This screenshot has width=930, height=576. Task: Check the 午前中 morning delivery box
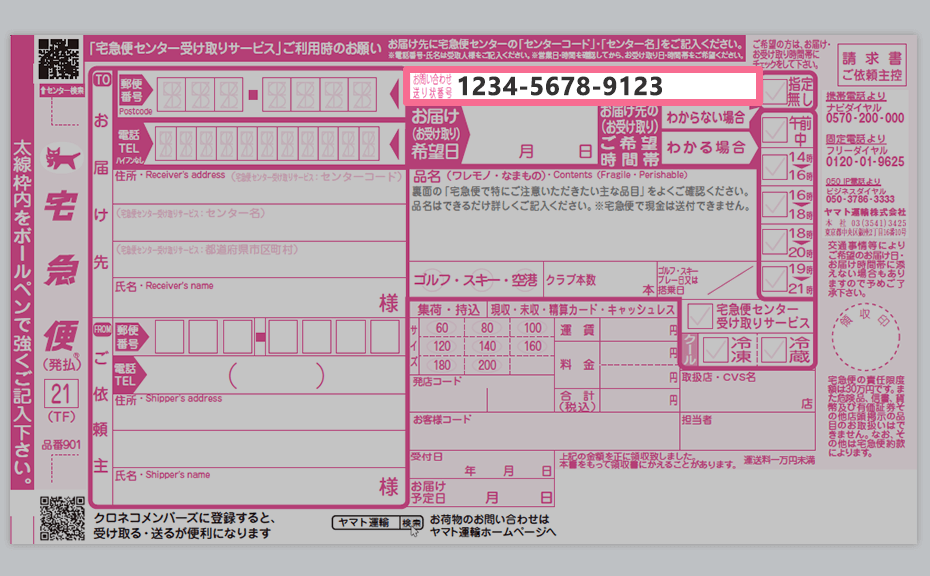click(x=775, y=129)
